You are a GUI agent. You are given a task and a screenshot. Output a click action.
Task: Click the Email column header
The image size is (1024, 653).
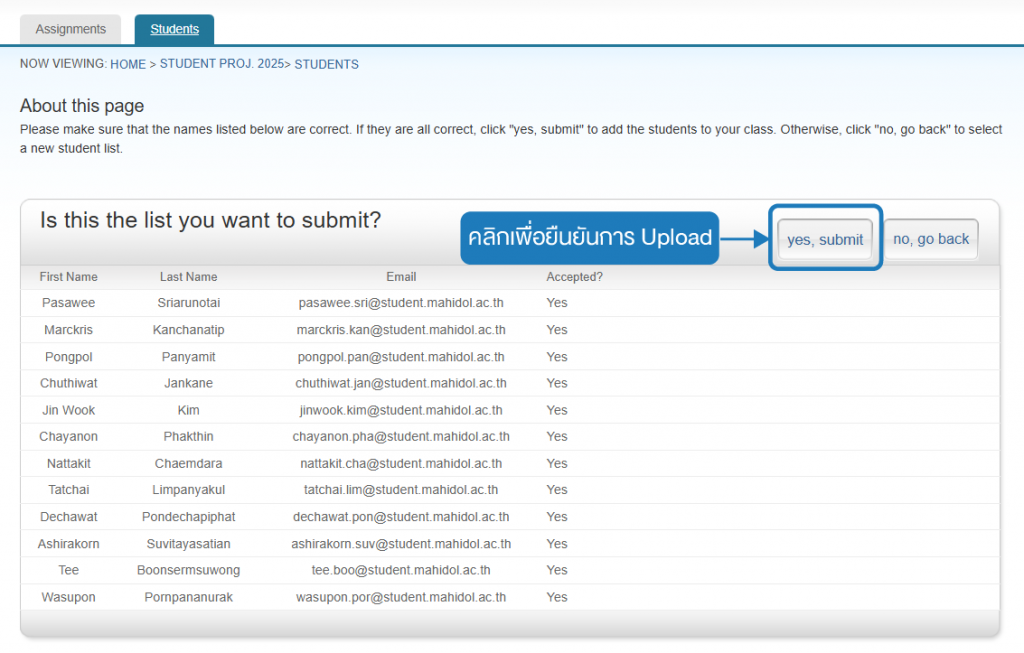click(401, 277)
